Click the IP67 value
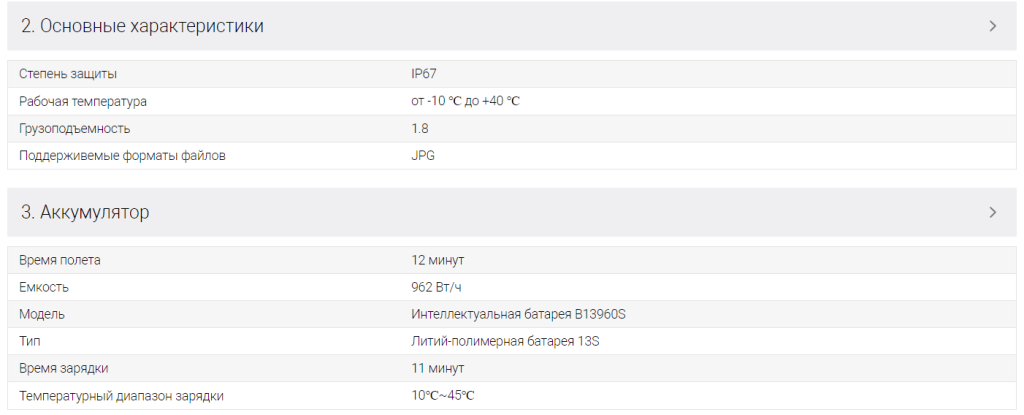Viewport: 1024px width, 415px height. tap(424, 74)
